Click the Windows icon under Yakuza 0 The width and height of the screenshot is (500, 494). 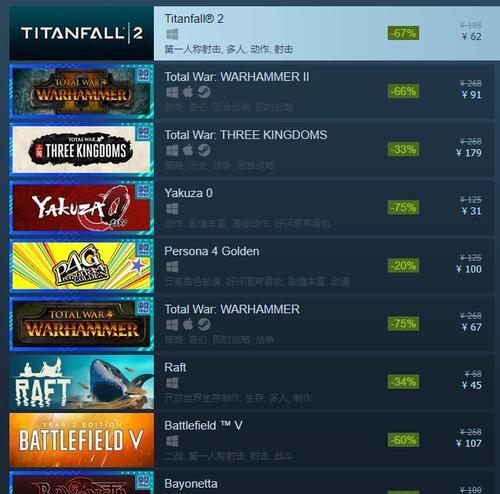[x=172, y=209]
